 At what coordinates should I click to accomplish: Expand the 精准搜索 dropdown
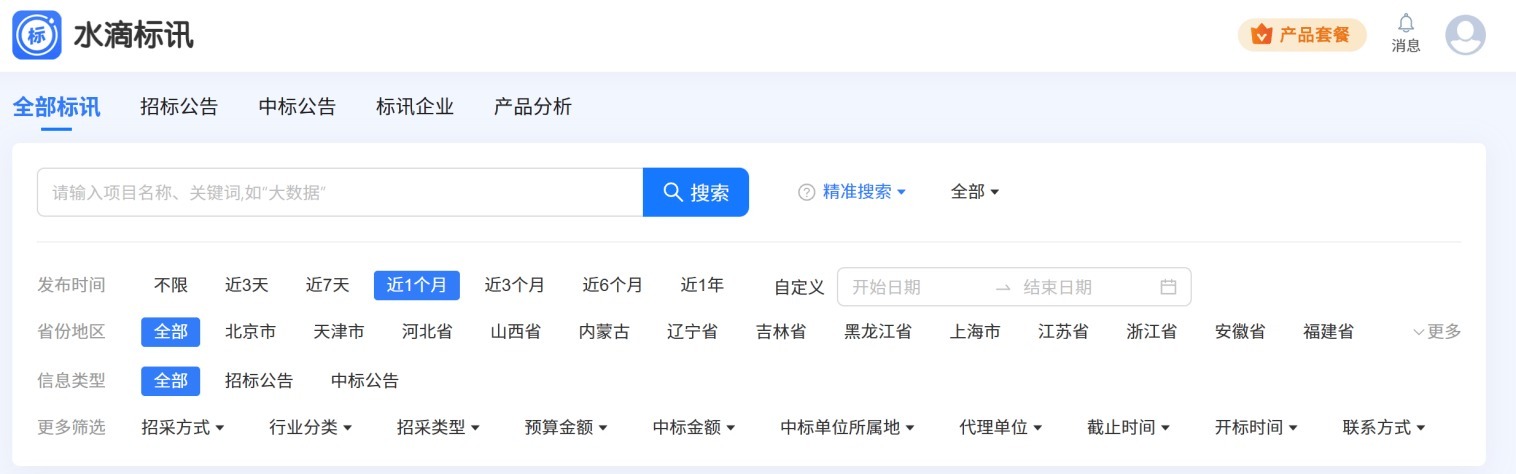click(864, 192)
